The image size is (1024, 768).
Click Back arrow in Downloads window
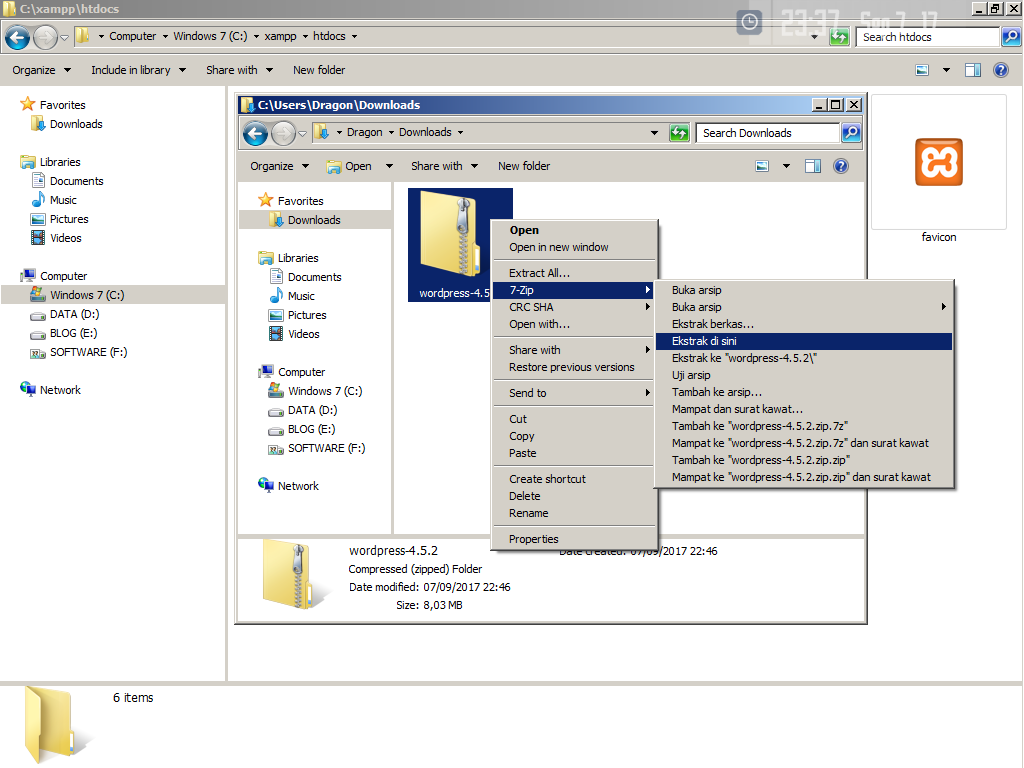pos(255,134)
